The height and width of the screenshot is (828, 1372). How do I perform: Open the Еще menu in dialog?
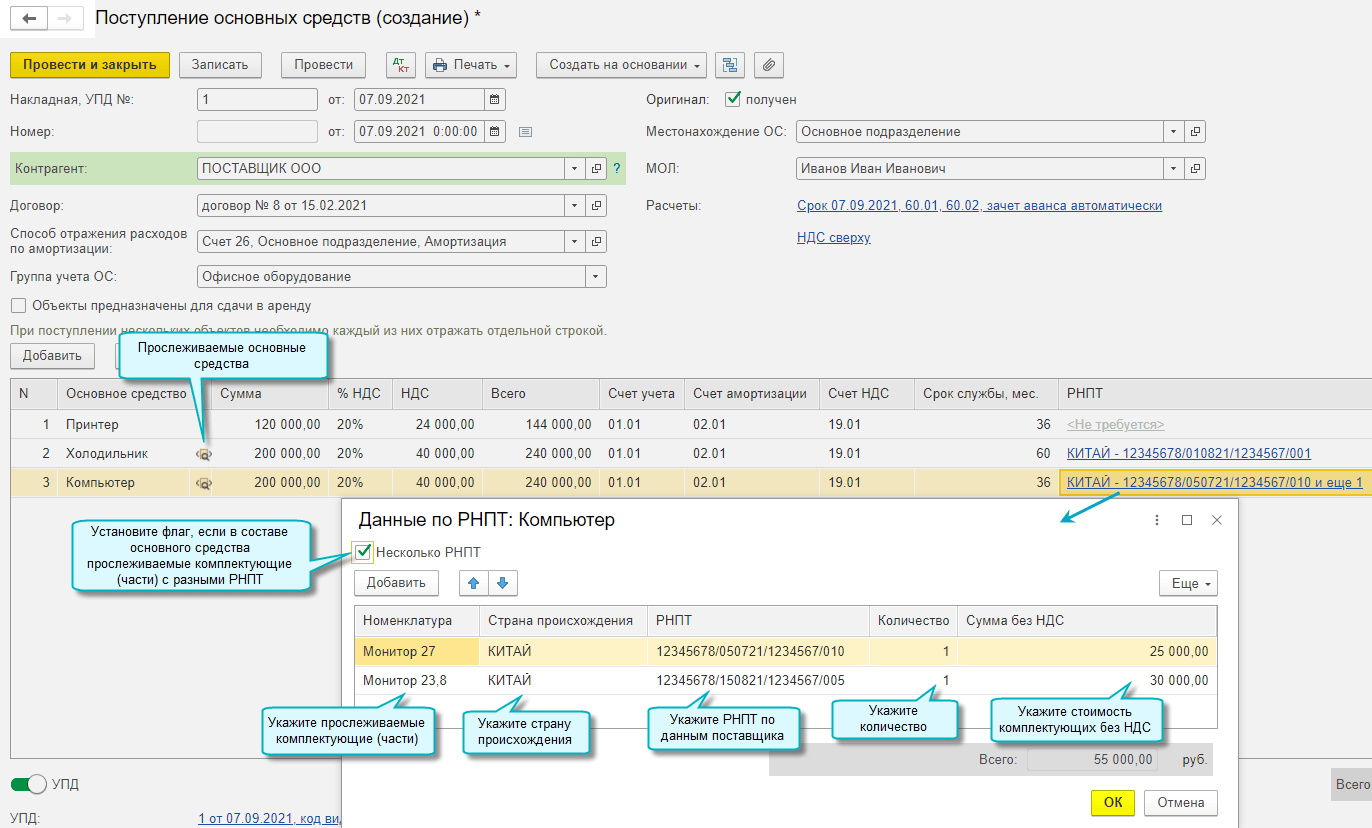[1188, 583]
